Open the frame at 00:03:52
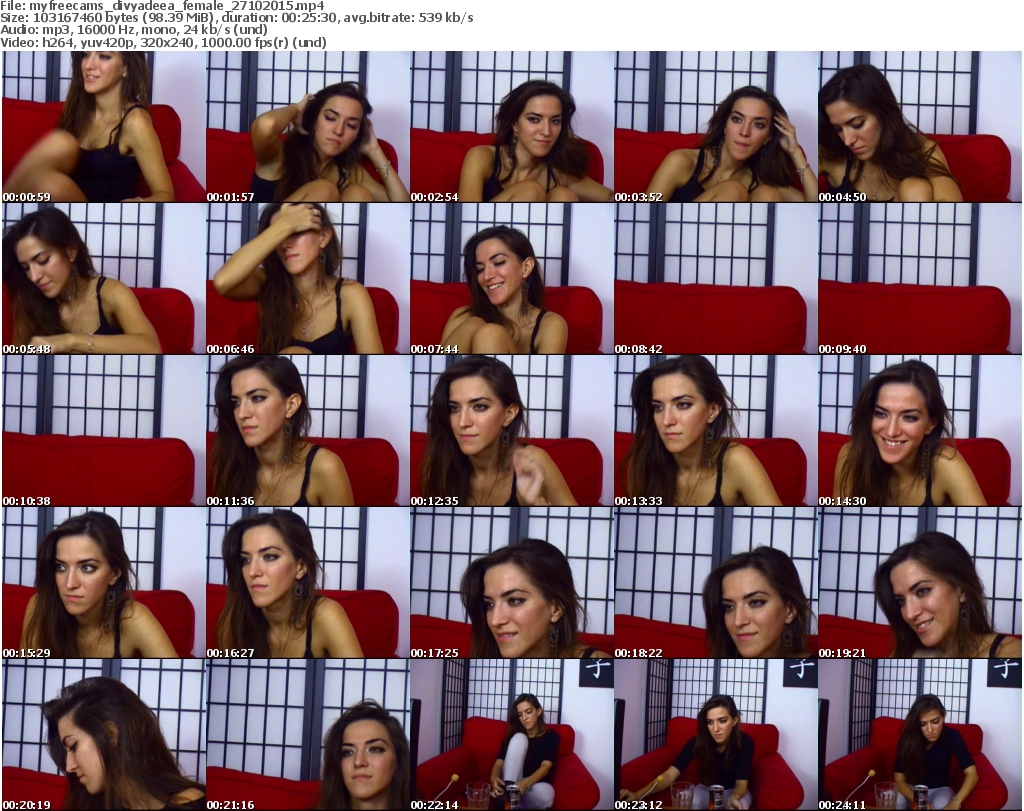The height and width of the screenshot is (811, 1024). coord(716,127)
